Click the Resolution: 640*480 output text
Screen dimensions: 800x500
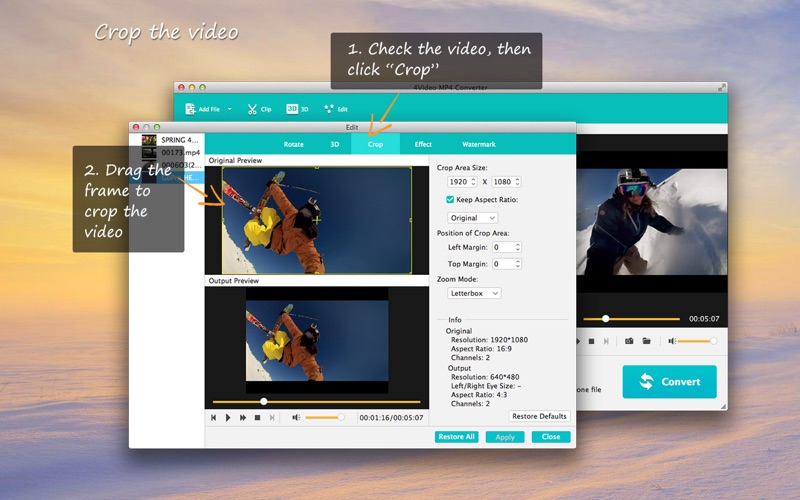(x=485, y=377)
